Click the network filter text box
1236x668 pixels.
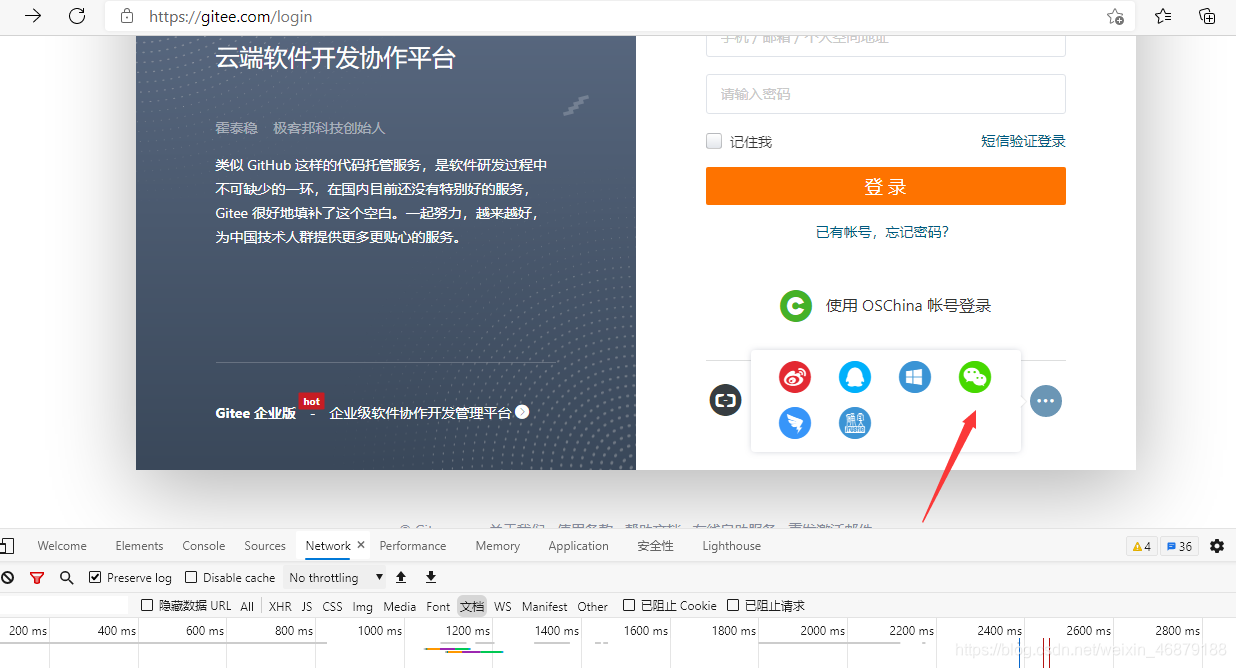click(64, 605)
